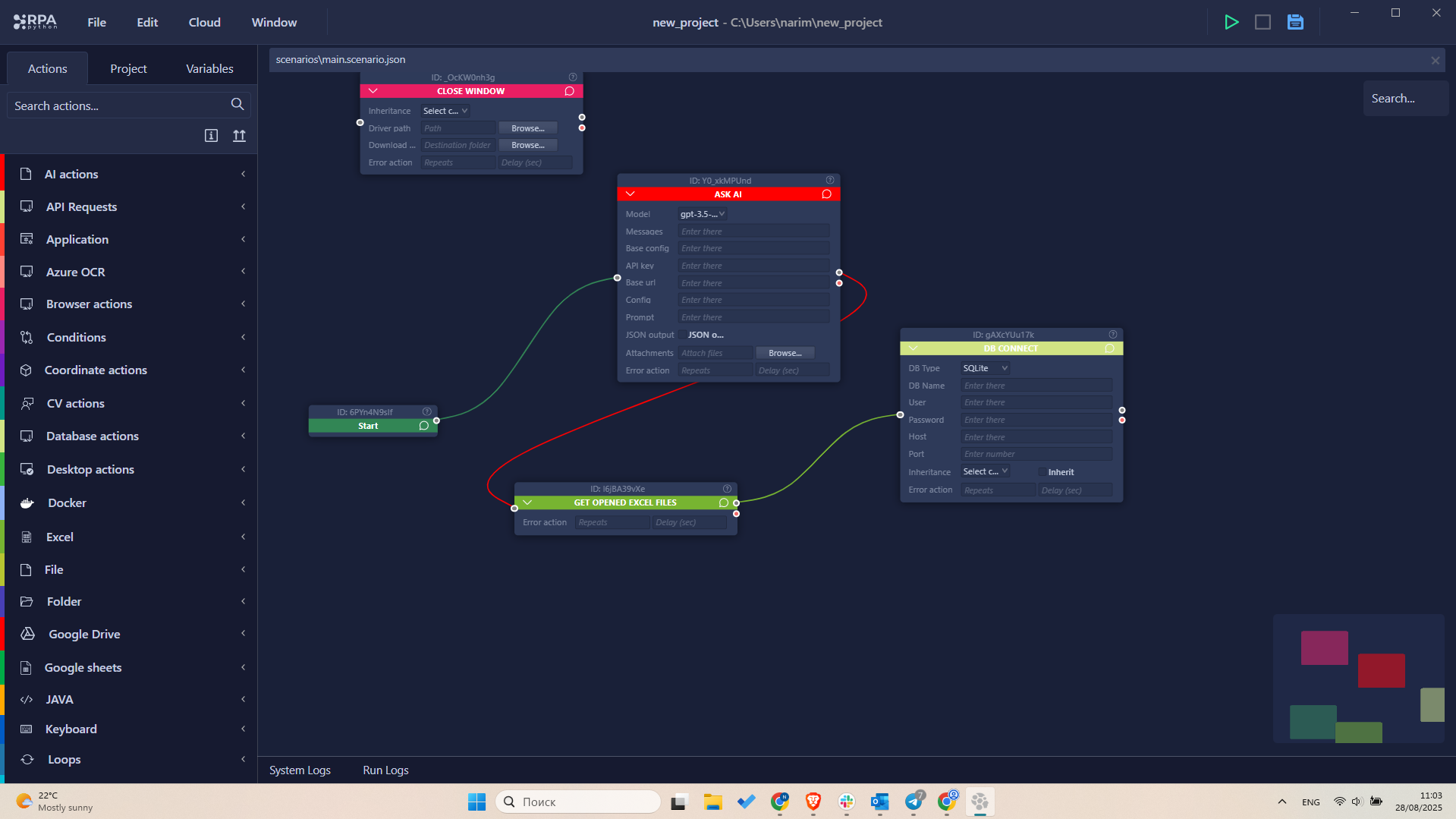Open DB Type SQLite dropdown
This screenshot has height=819, width=1456.
point(985,368)
